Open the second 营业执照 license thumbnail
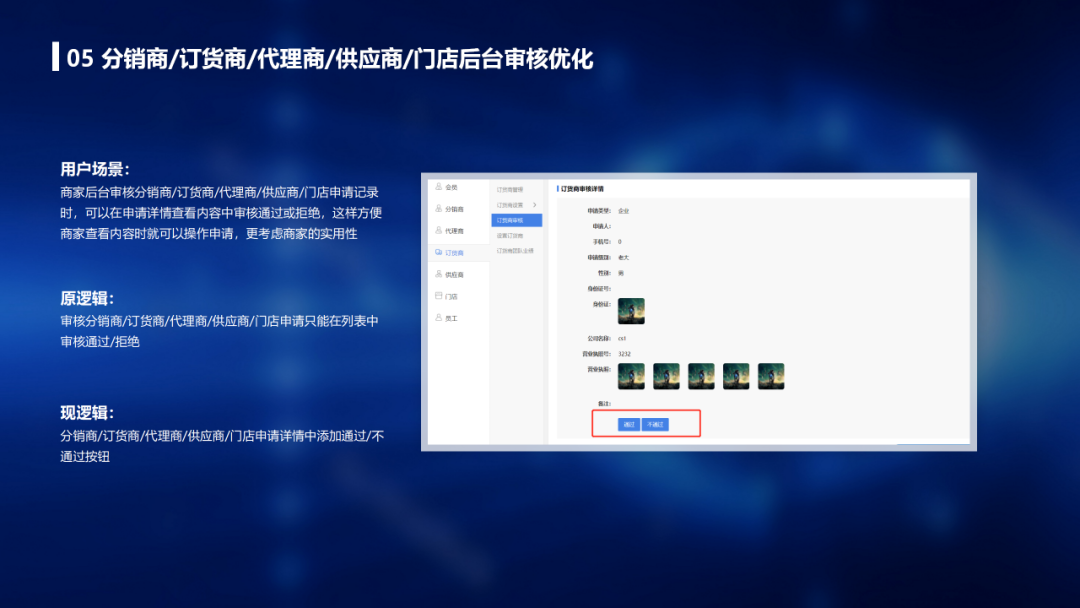The height and width of the screenshot is (608, 1080). (666, 376)
